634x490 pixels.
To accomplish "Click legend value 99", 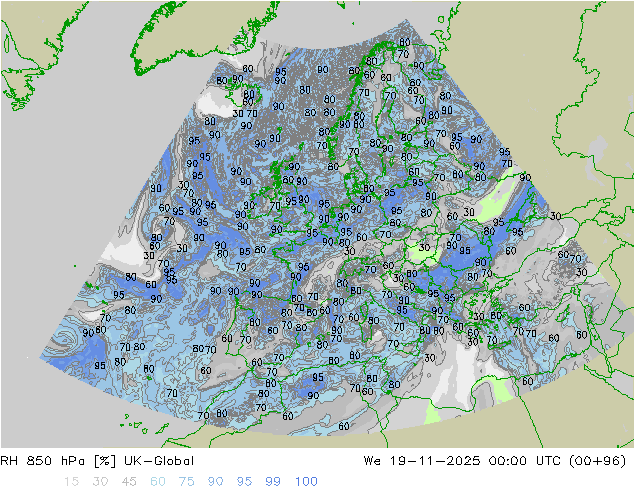I will 273,482.
